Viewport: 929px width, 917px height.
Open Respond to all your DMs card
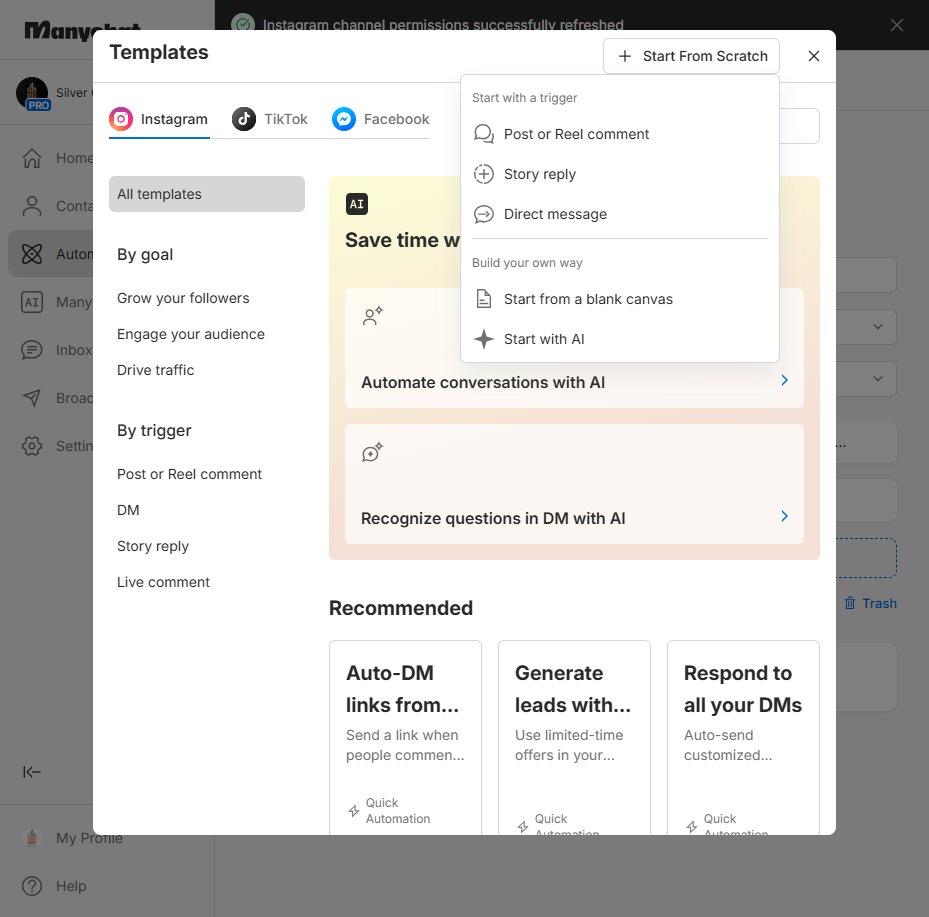pos(743,738)
